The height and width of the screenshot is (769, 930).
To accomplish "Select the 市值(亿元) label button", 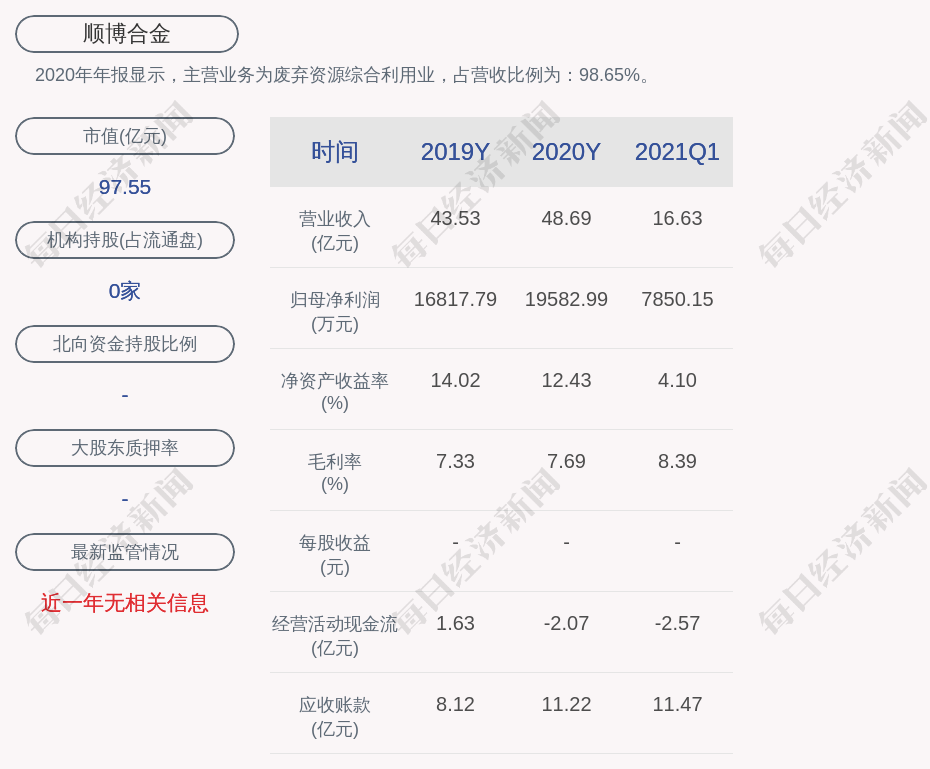I will (125, 136).
